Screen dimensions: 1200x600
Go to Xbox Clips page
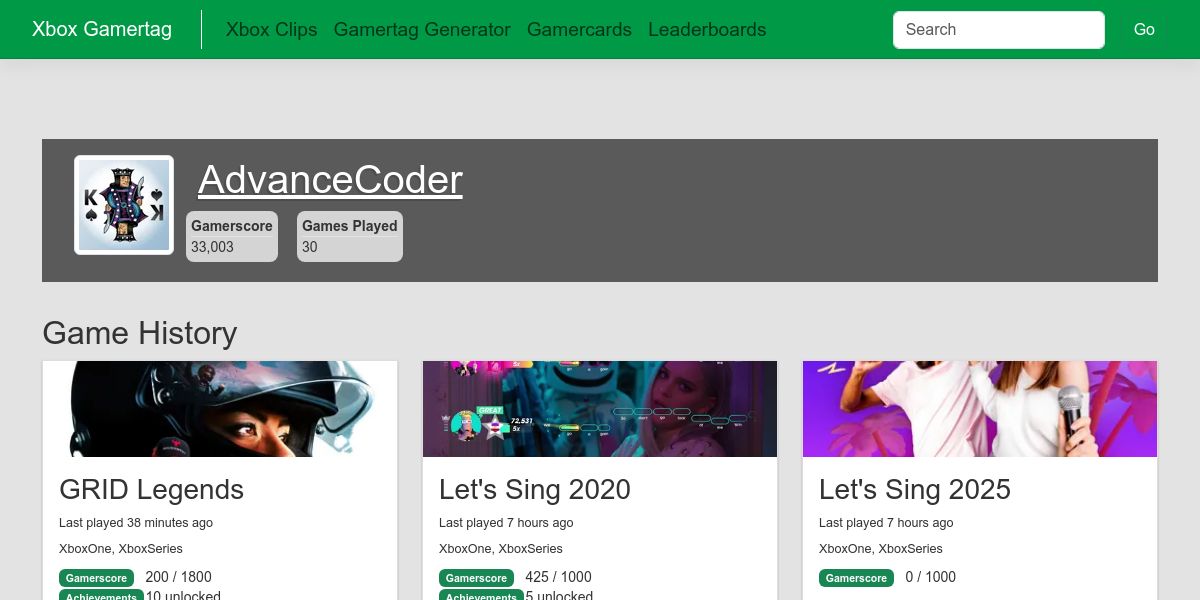click(x=272, y=29)
